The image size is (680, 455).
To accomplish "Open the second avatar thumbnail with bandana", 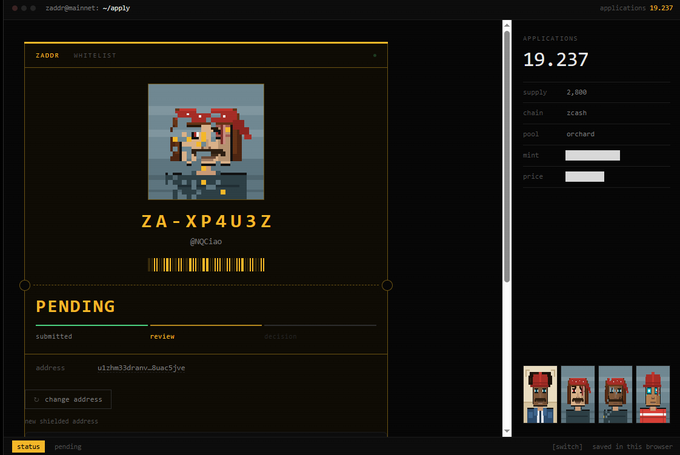I will (x=578, y=394).
